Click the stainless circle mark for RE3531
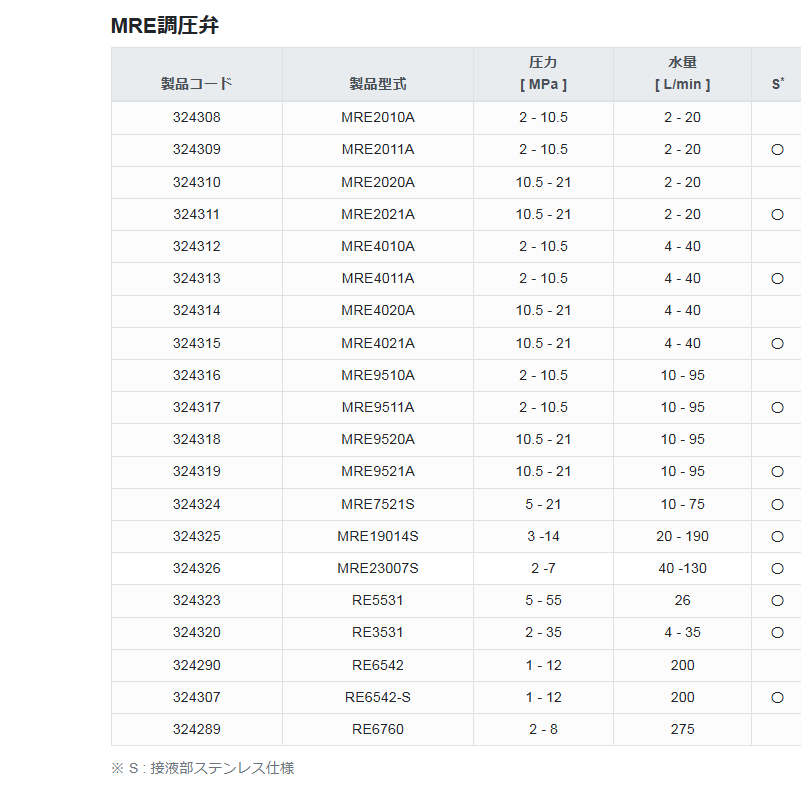The image size is (801, 802). tap(777, 633)
